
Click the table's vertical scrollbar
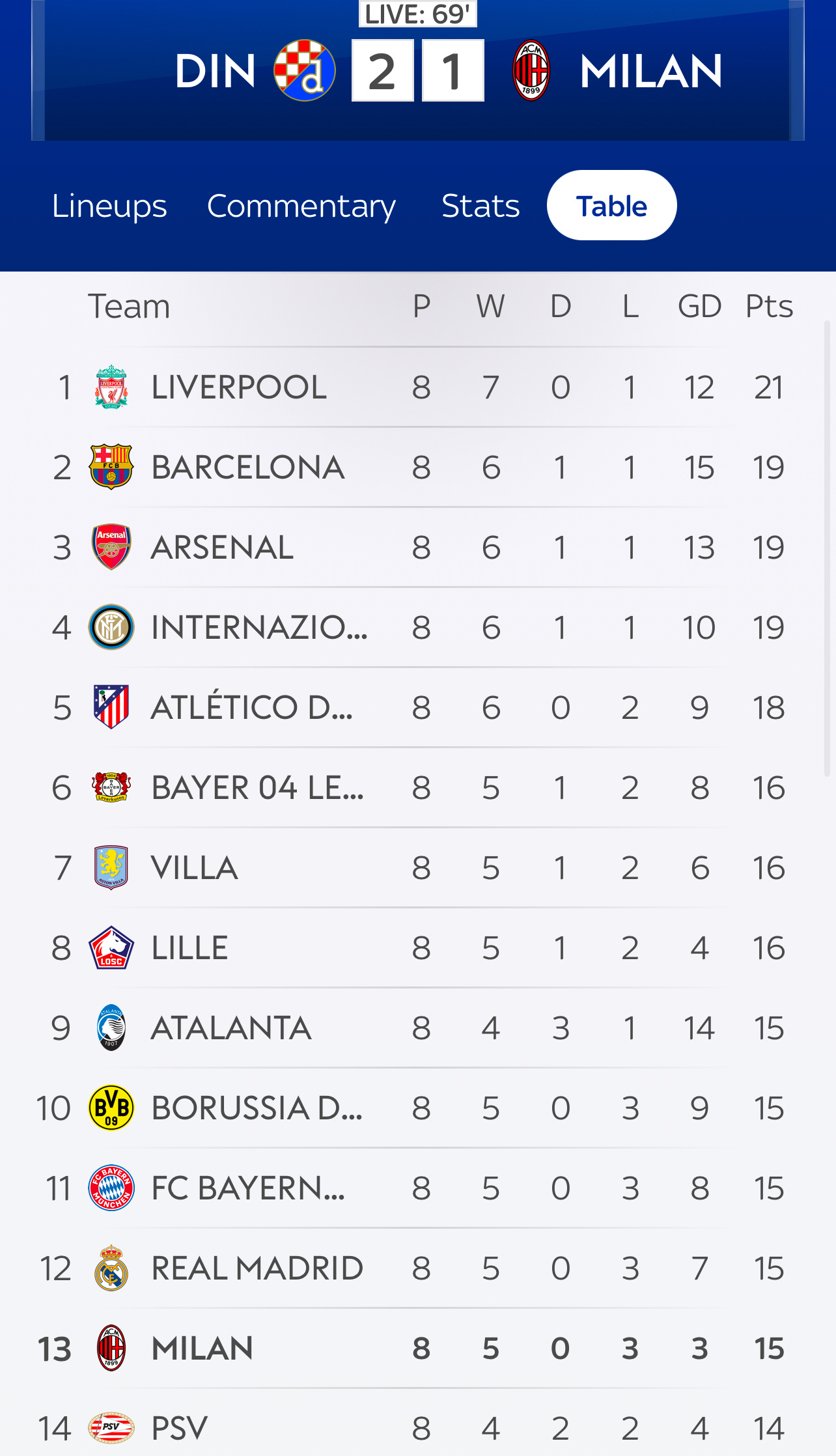point(828,547)
